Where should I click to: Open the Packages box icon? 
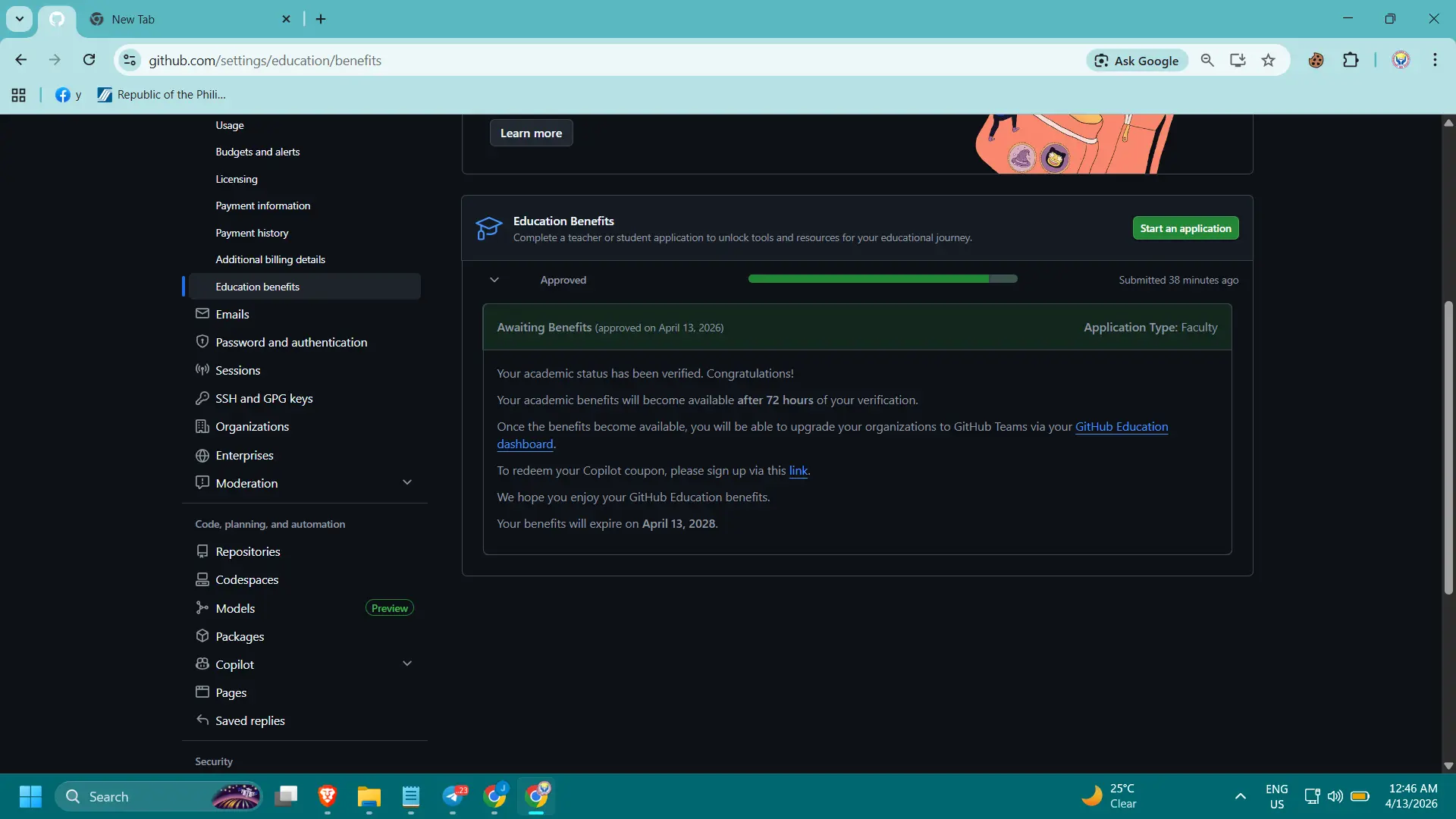pos(202,636)
